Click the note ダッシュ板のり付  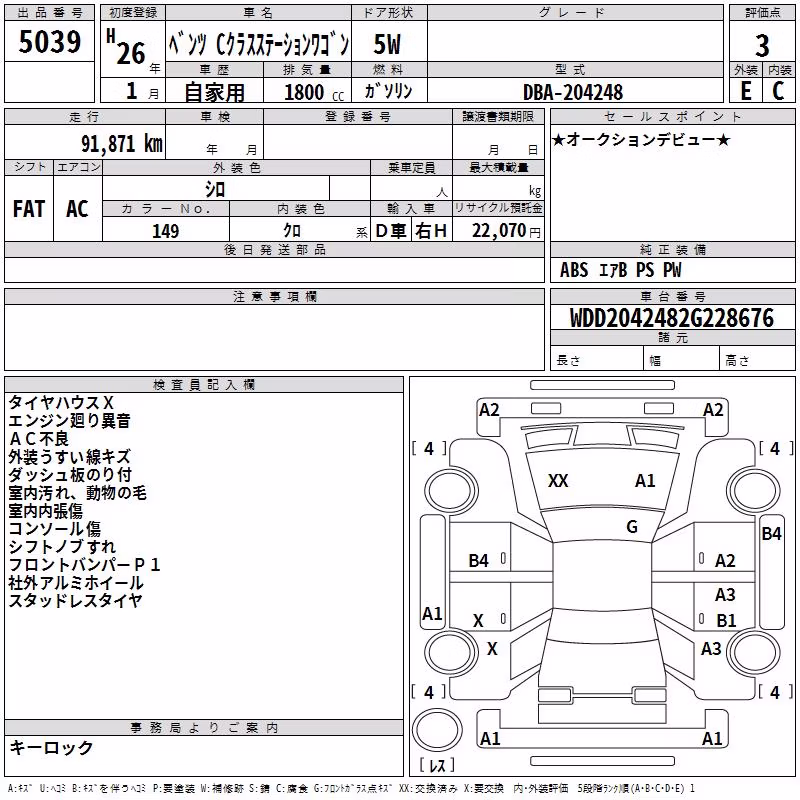click(x=70, y=474)
